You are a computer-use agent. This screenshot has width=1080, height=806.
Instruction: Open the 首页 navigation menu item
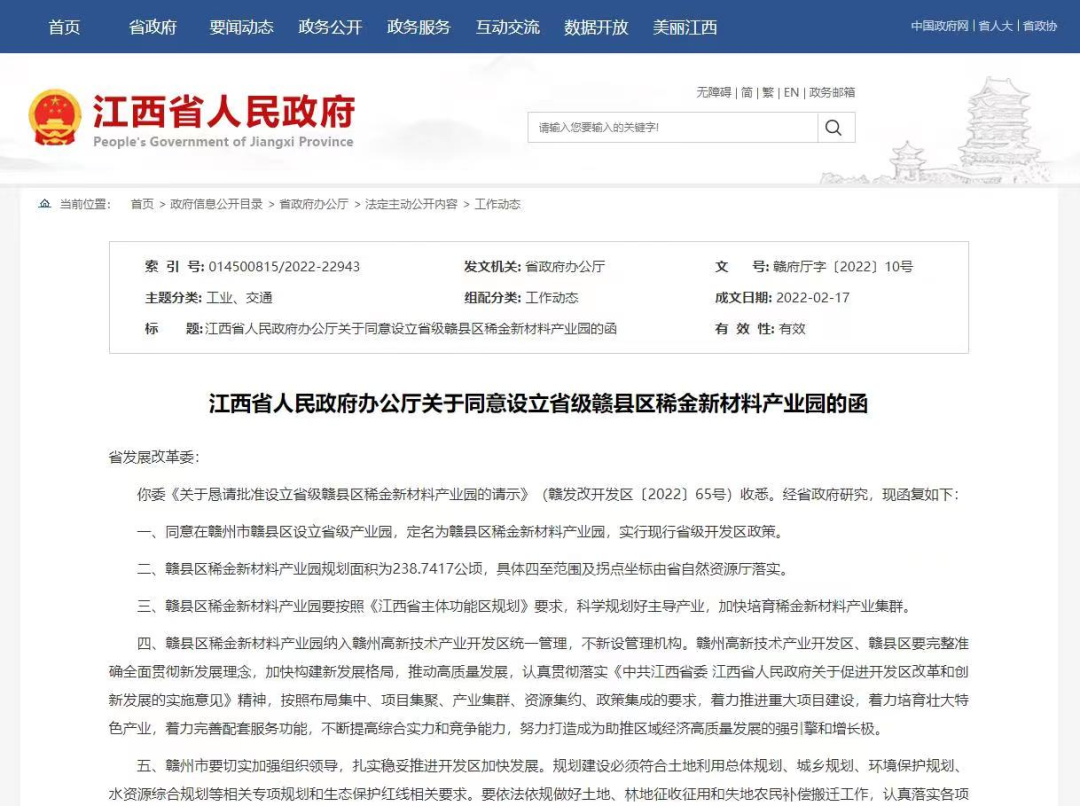64,27
